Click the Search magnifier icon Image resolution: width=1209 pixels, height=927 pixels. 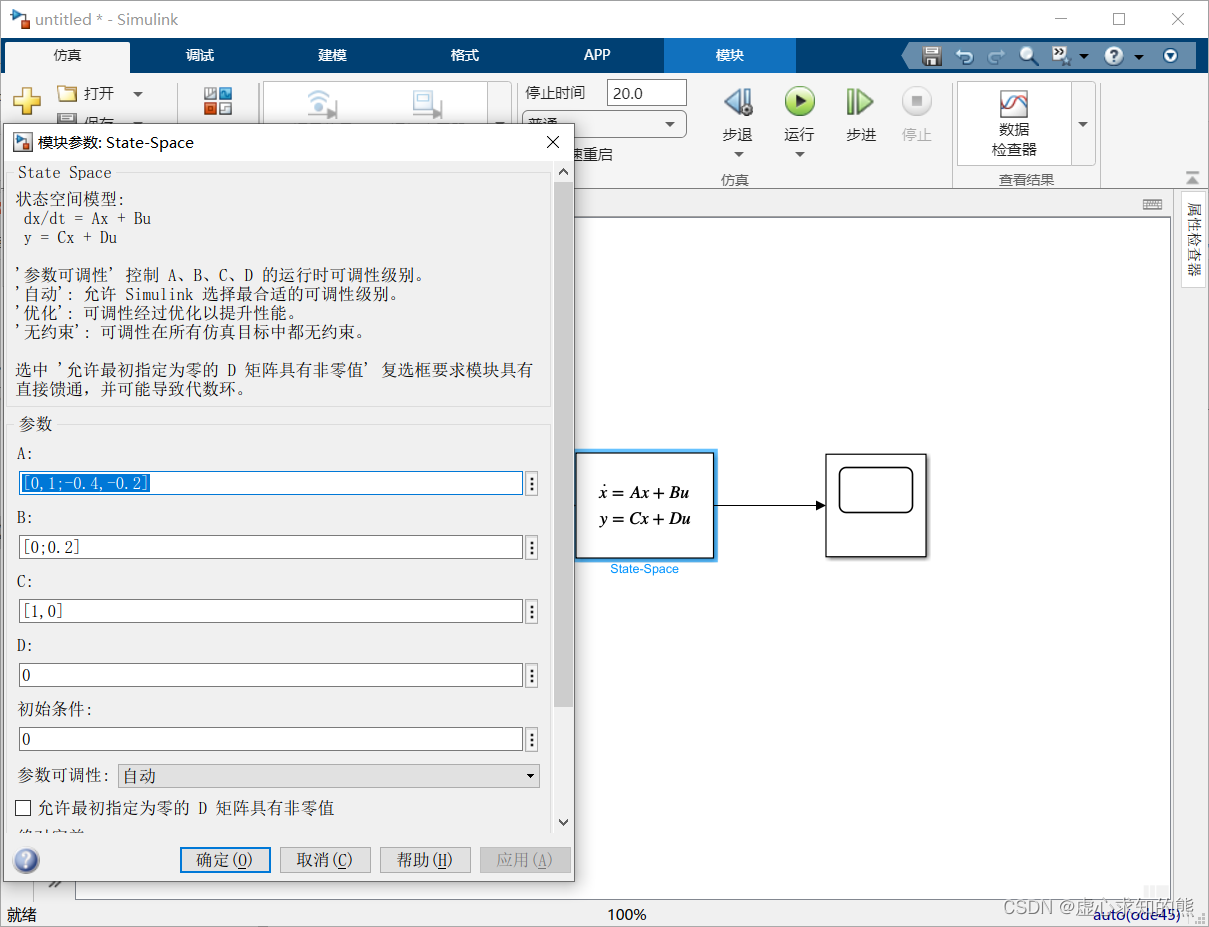[1028, 56]
